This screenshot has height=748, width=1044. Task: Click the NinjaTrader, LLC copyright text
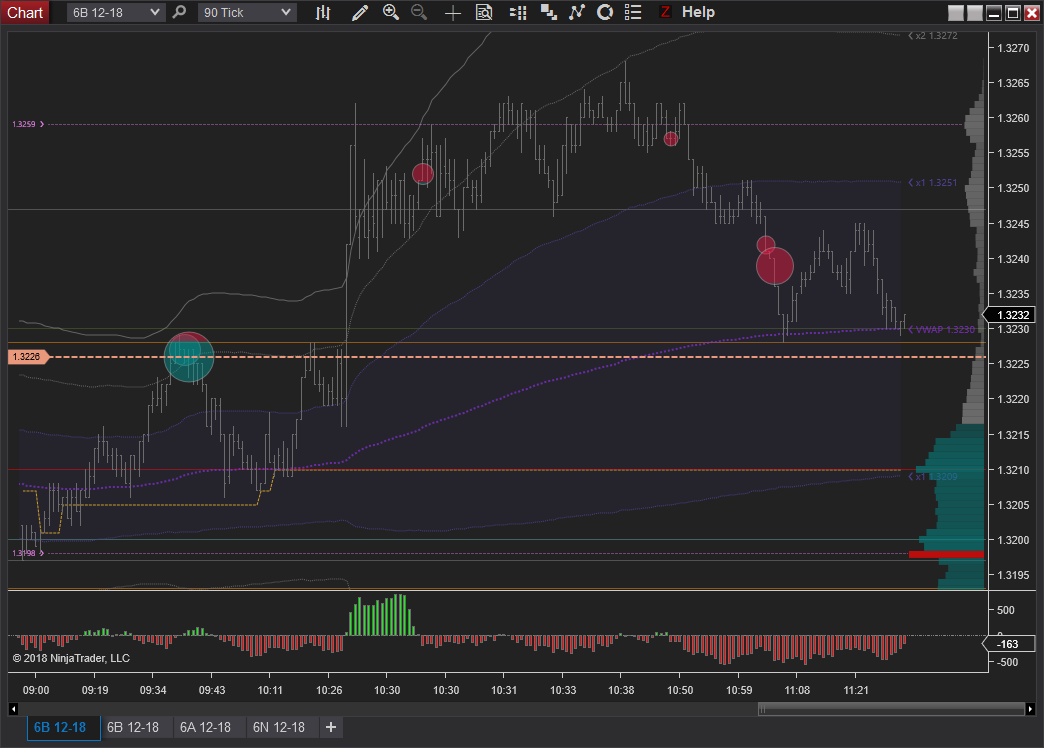(x=71, y=658)
